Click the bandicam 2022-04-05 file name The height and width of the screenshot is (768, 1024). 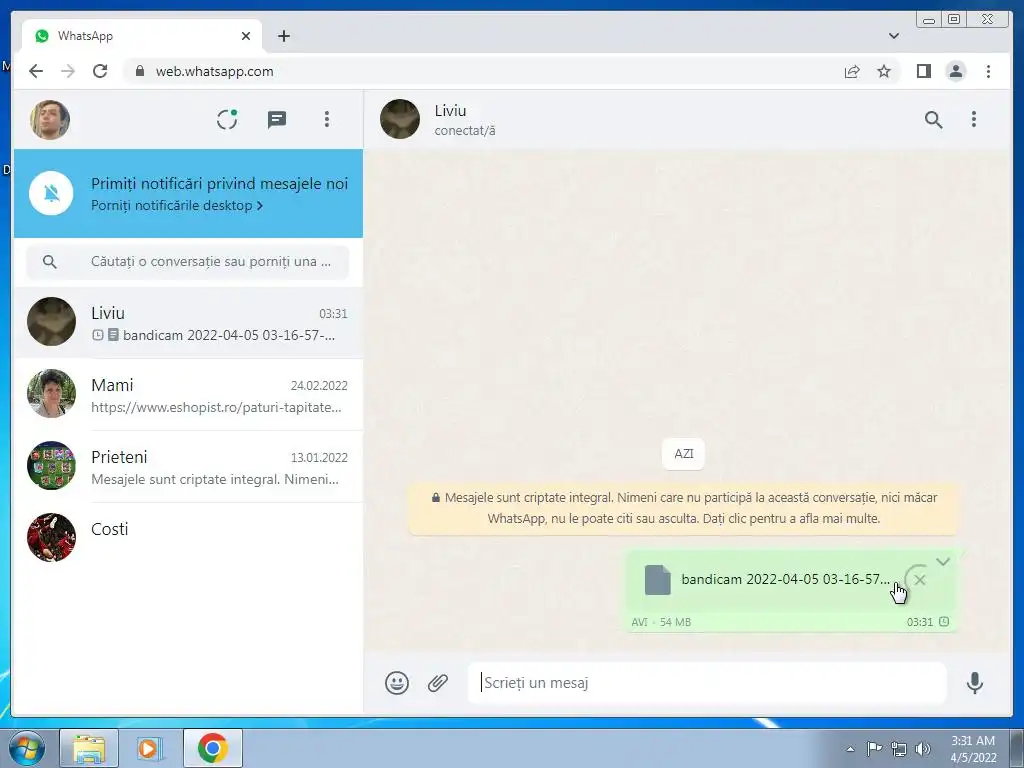pyautogui.click(x=786, y=579)
